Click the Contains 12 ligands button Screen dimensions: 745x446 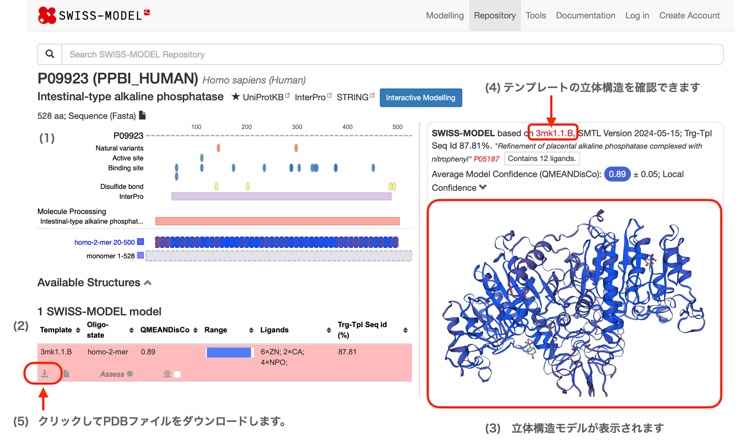542,159
